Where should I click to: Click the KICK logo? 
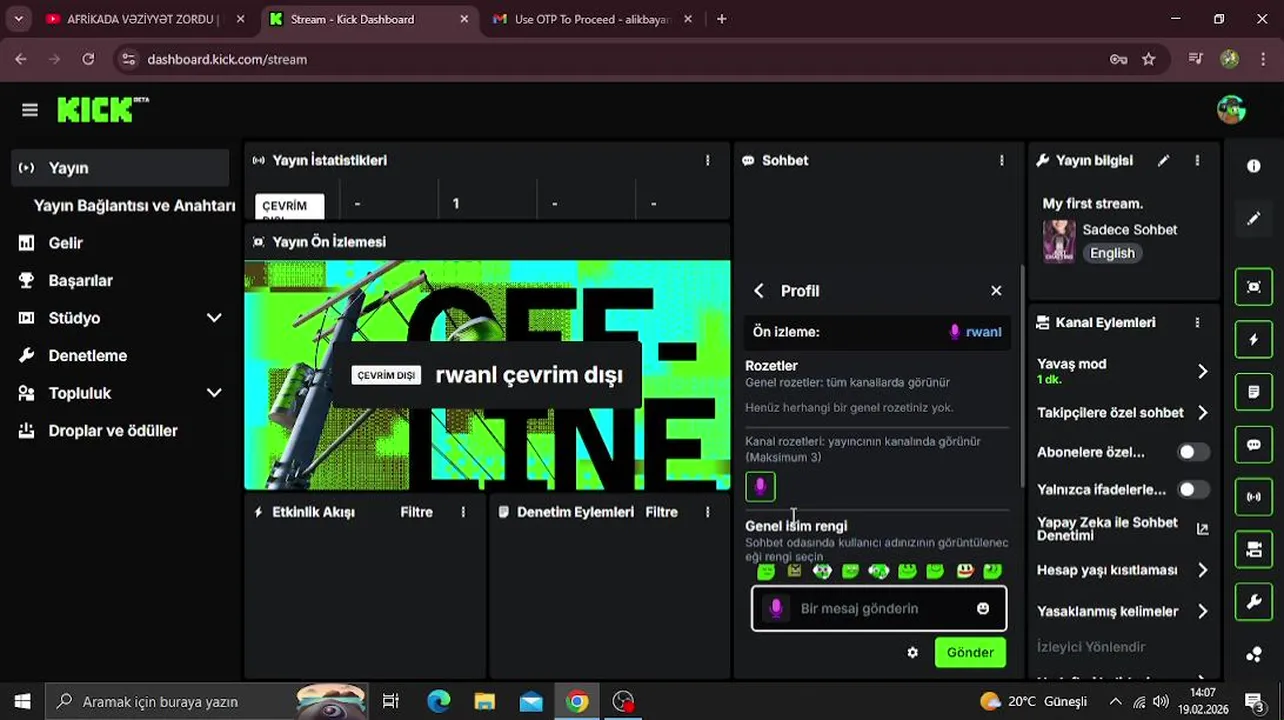click(x=102, y=110)
